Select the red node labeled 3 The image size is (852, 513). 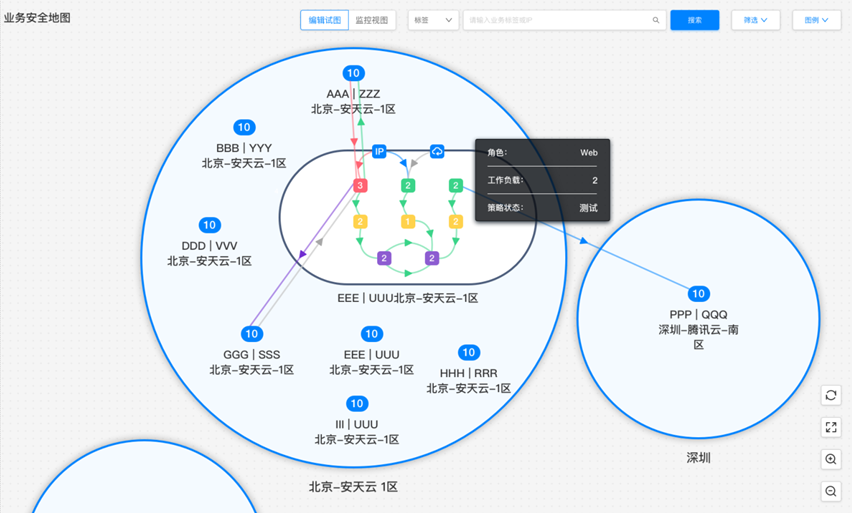click(360, 186)
